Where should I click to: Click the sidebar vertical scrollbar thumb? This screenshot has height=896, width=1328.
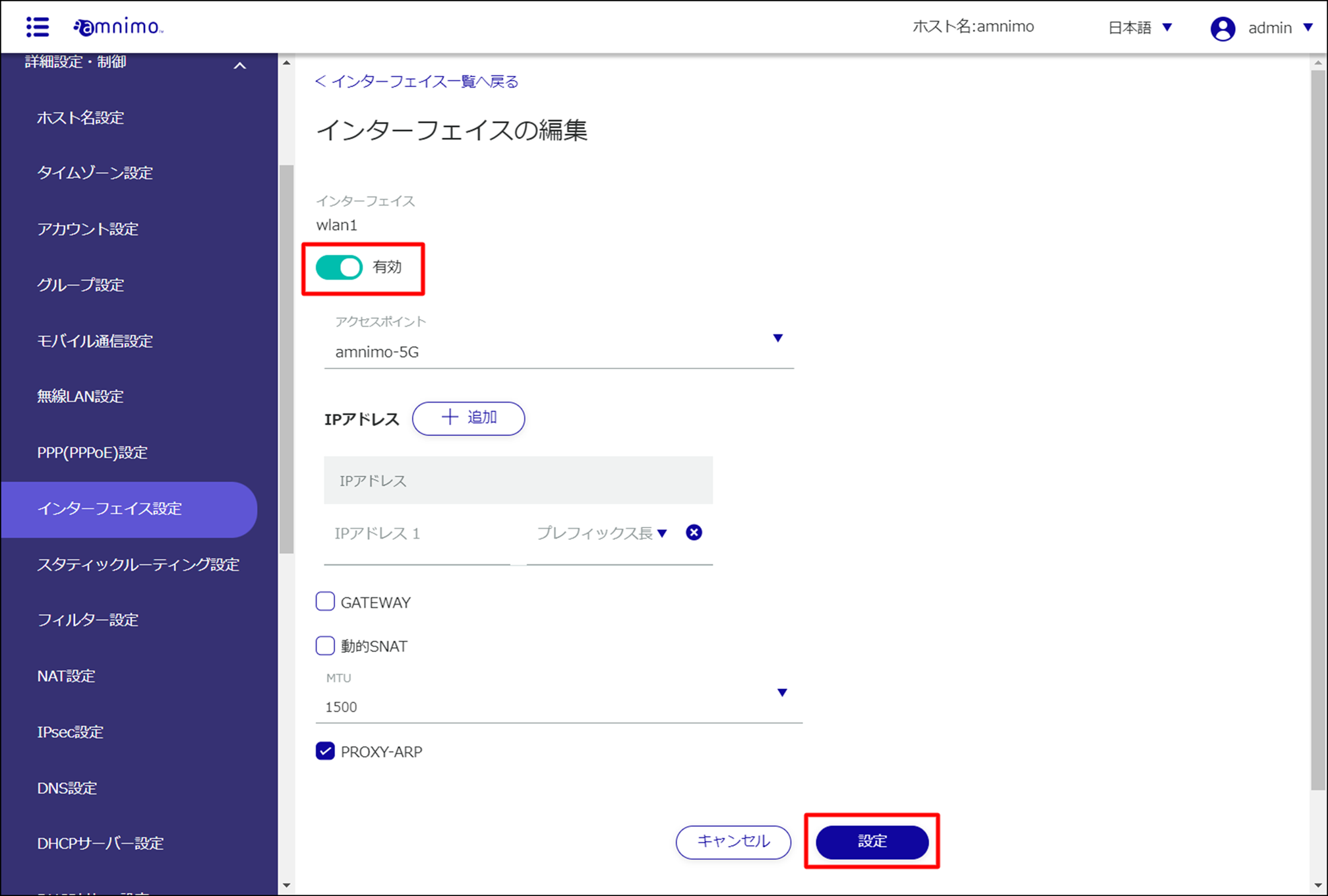pos(286,359)
